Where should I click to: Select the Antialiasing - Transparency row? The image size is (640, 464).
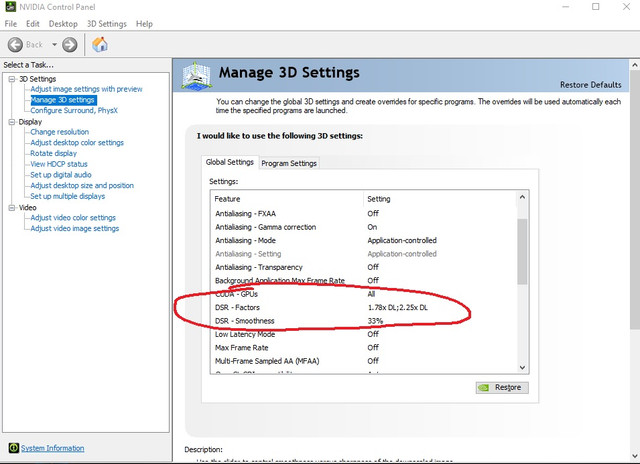pos(364,267)
